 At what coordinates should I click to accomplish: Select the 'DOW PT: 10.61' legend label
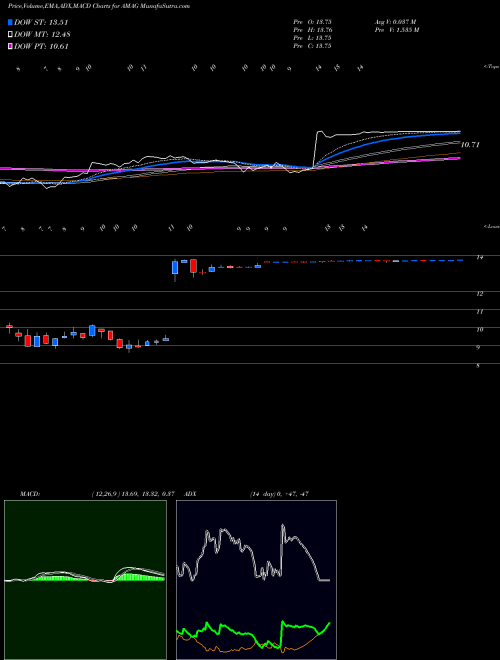pos(41,46)
